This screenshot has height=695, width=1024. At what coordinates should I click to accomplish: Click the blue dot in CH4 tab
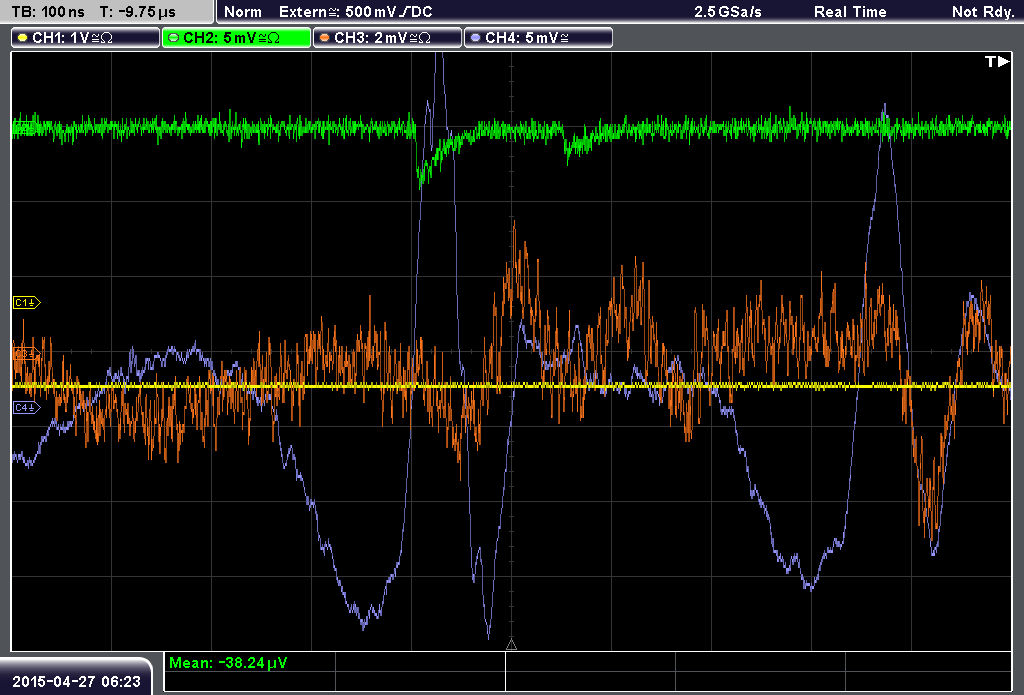[475, 38]
